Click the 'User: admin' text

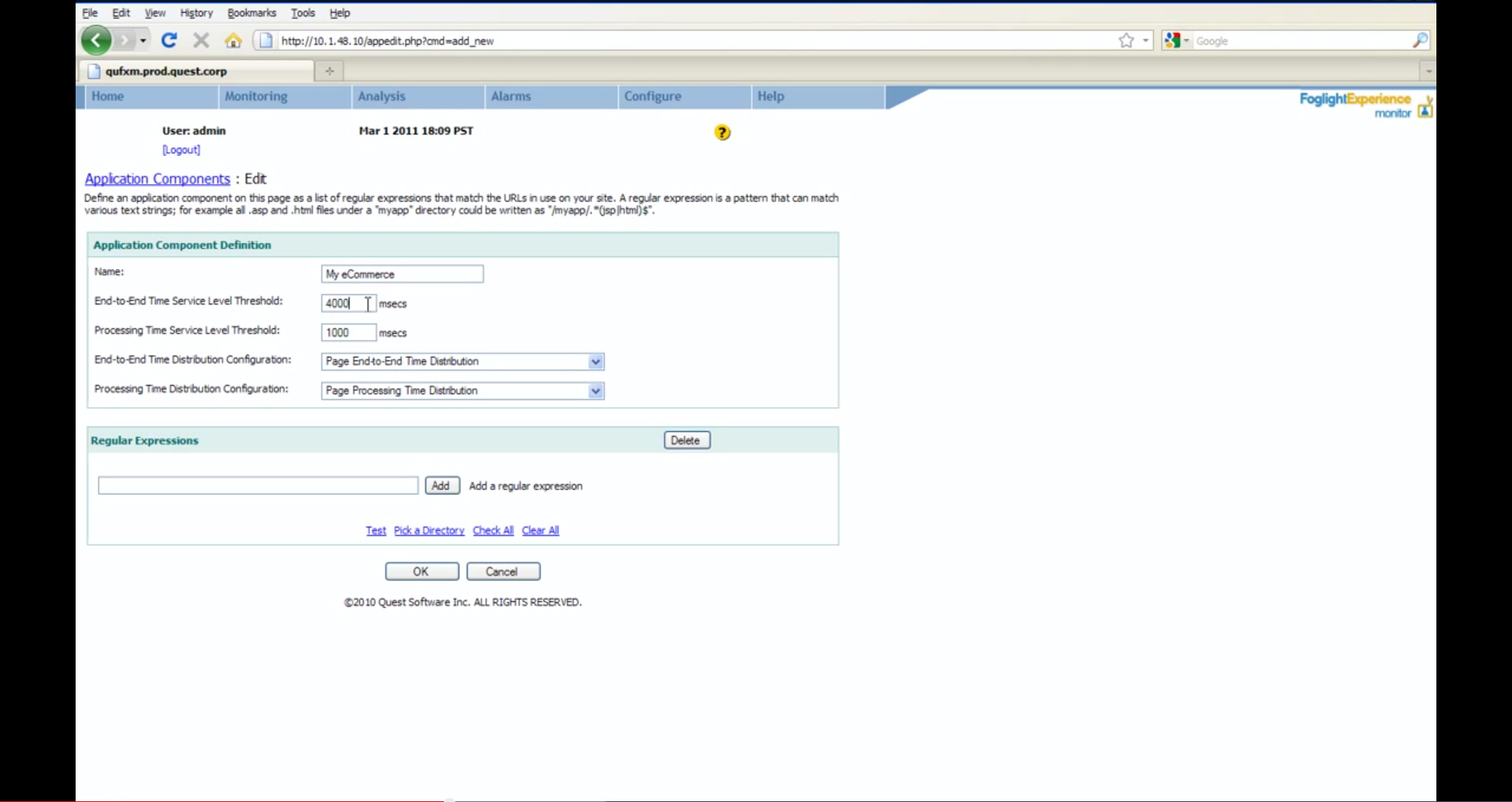(194, 131)
